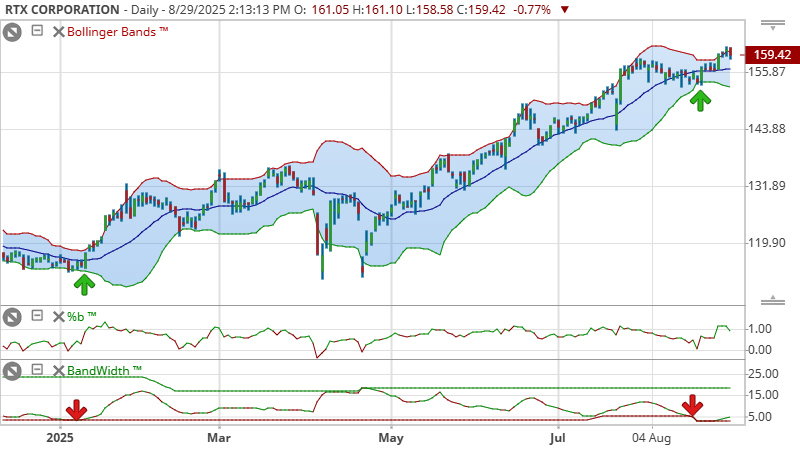Disable the %b indicator
The image size is (800, 450).
(12, 317)
